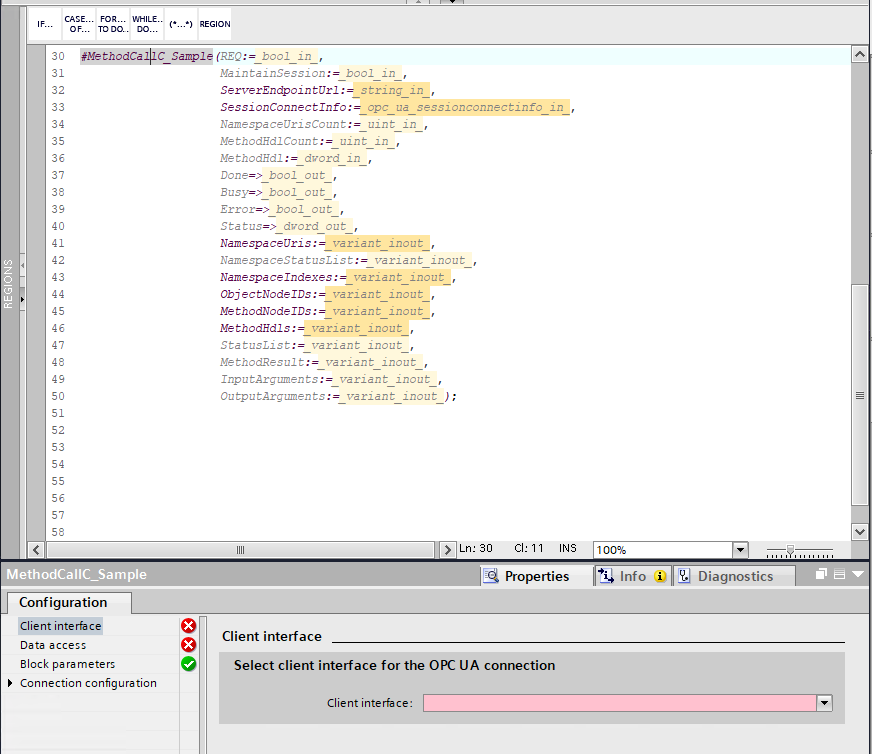This screenshot has width=872, height=754.
Task: Insert a FOR TO DO loop snippet
Action: [112, 24]
